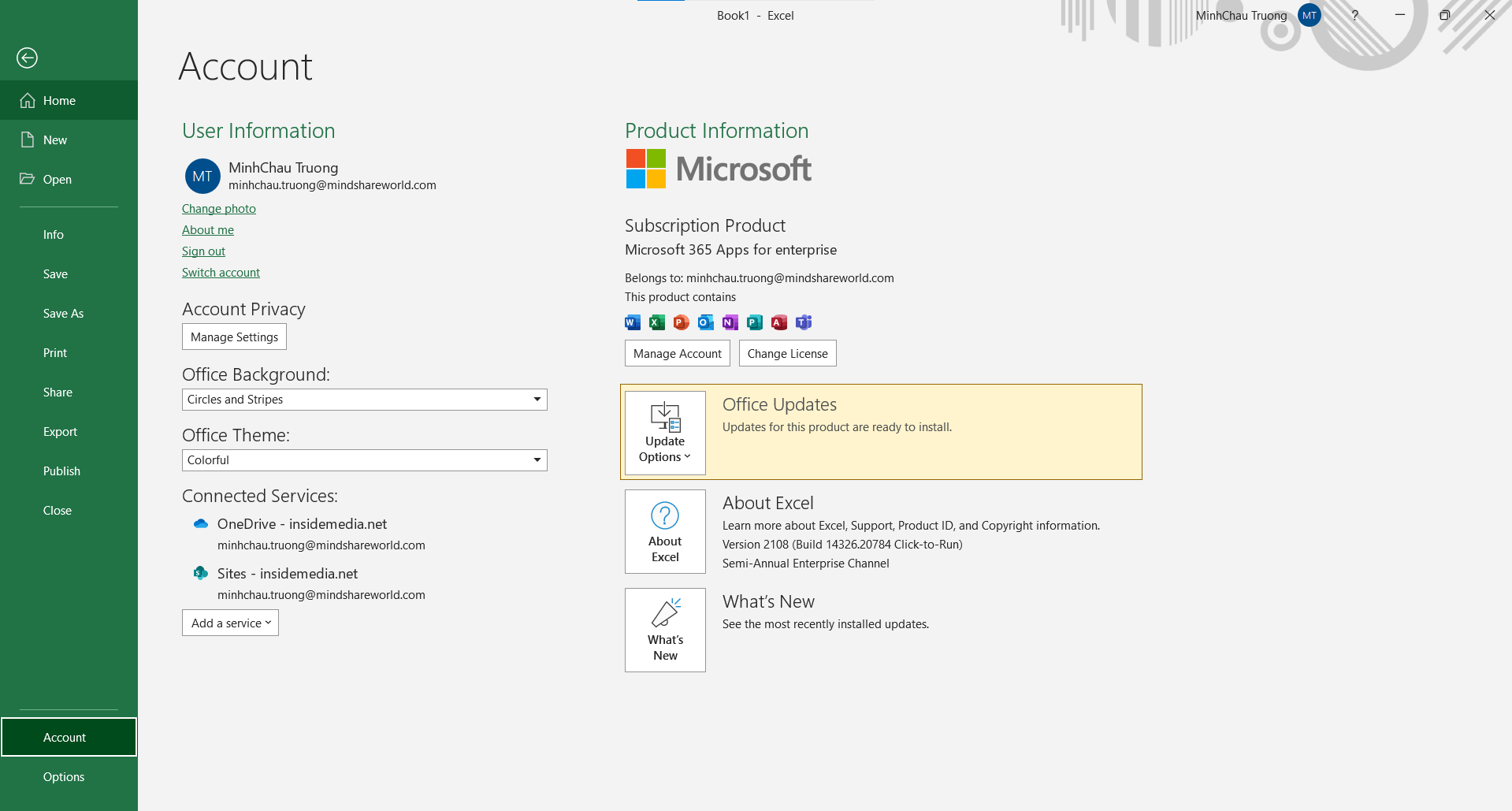Click the Open folder icon in sidebar
1512x811 pixels.
click(28, 179)
